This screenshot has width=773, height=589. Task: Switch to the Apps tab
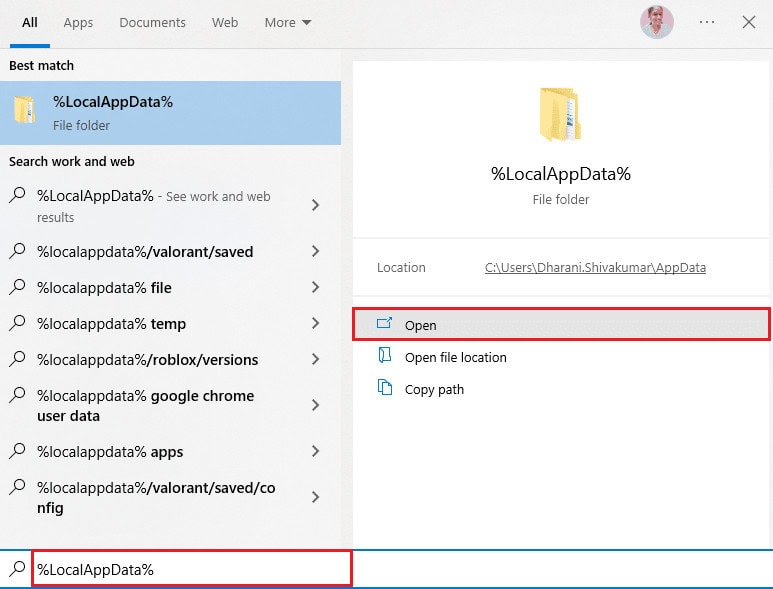(x=78, y=23)
